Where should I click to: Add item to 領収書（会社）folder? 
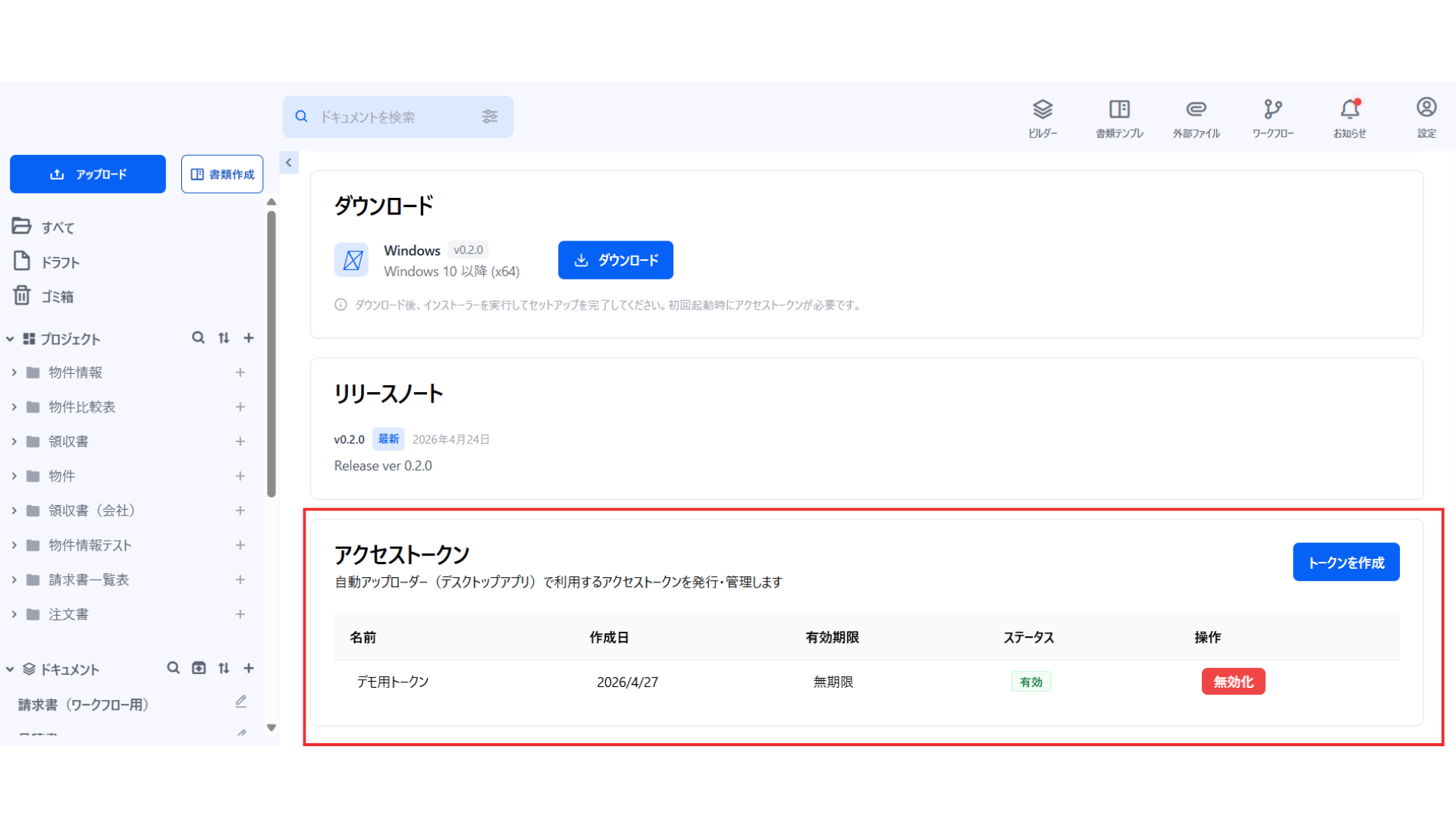point(240,510)
